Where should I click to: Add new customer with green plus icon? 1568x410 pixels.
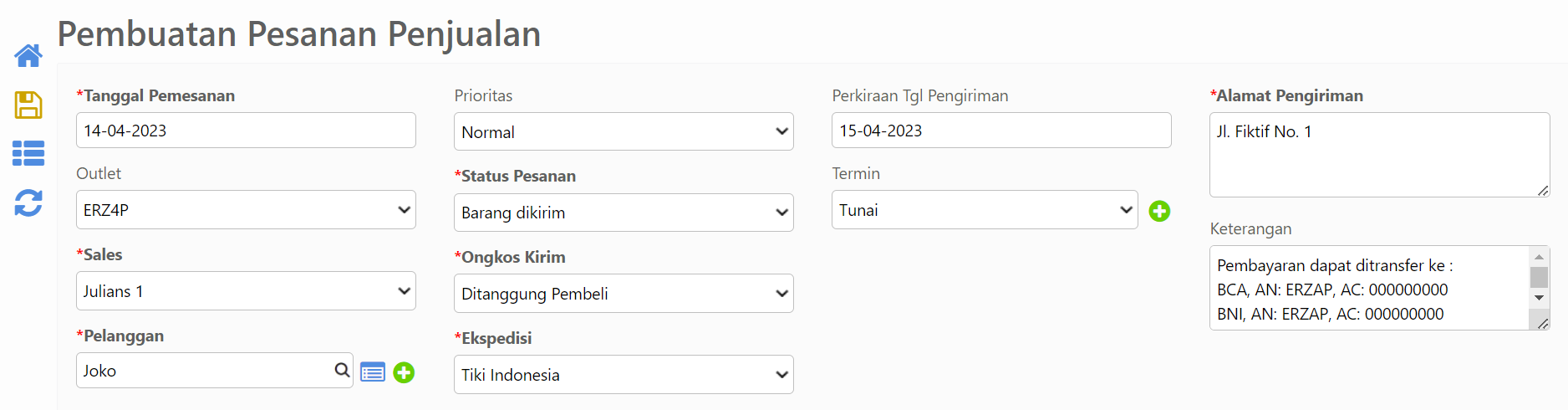tap(404, 372)
